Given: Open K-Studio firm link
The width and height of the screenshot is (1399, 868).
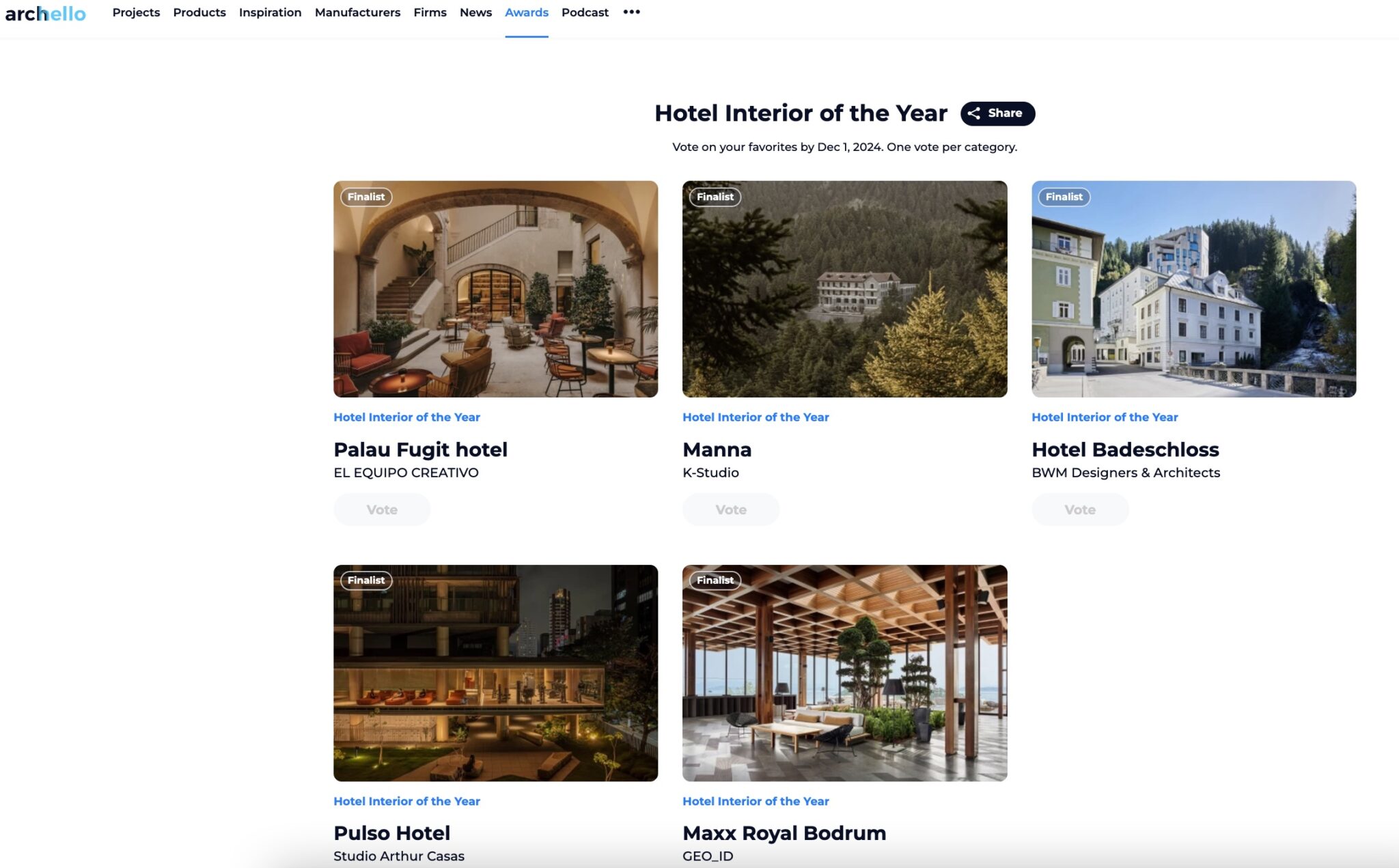Looking at the screenshot, I should 710,473.
